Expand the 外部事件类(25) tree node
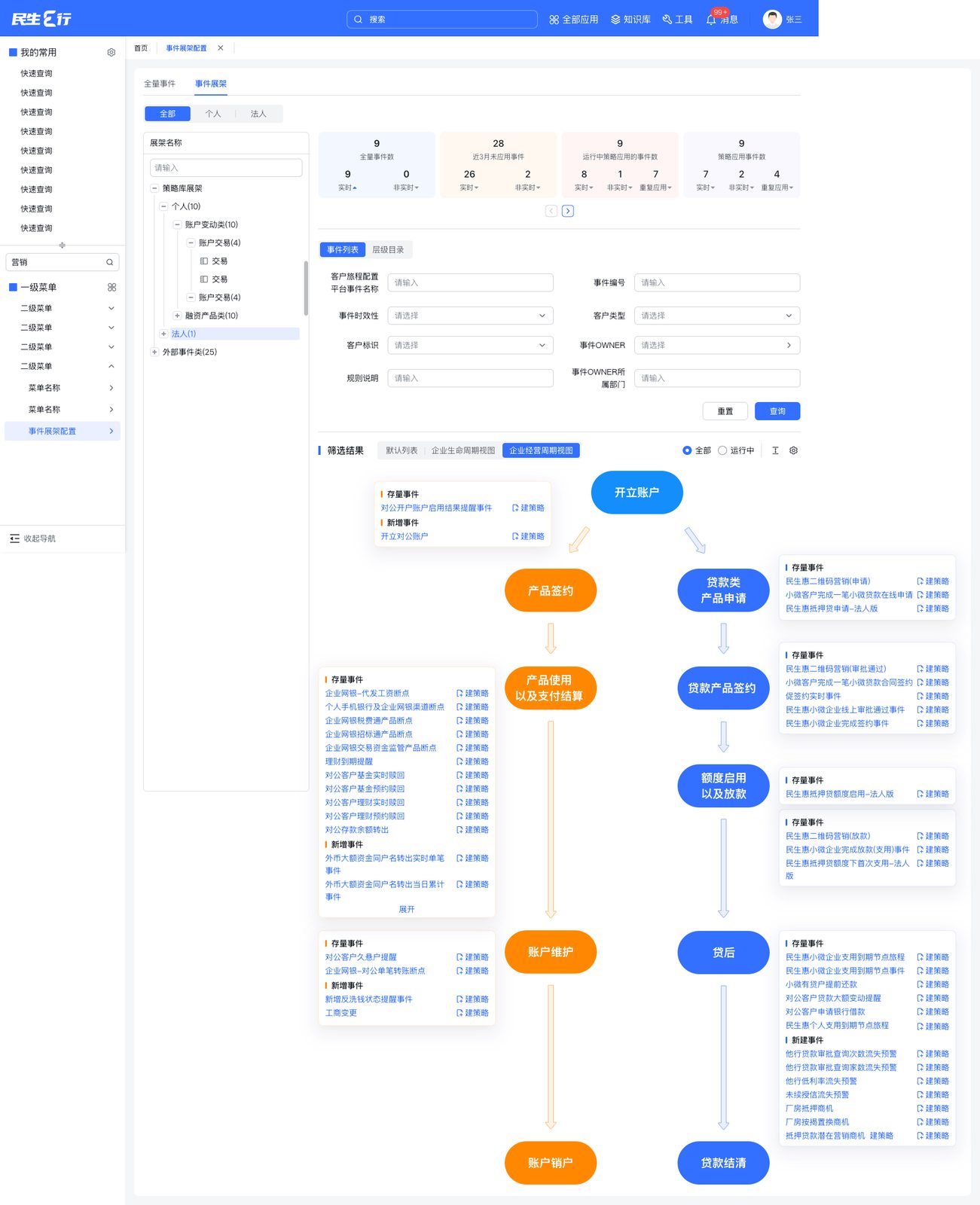Viewport: 980px width, 1205px height. click(x=154, y=352)
